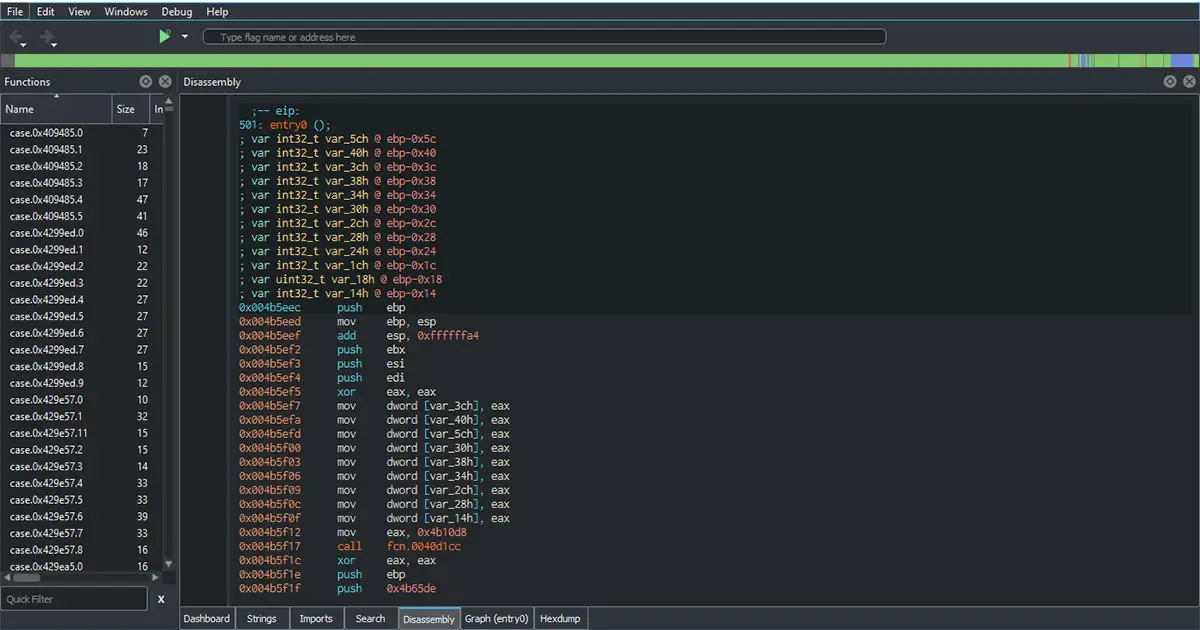1200x630 pixels.
Task: Select function case.0x409485.0
Action: 80,132
